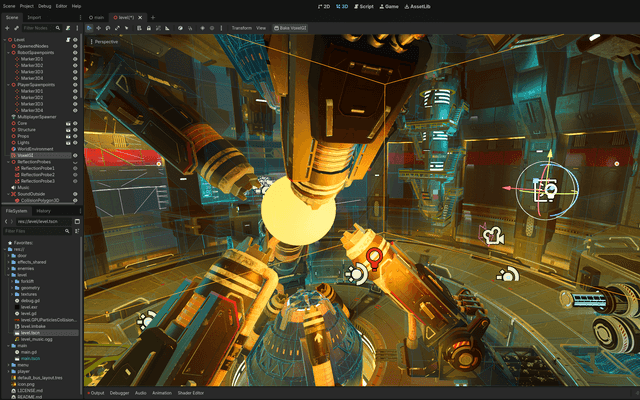Open the Debug menu

pos(44,6)
